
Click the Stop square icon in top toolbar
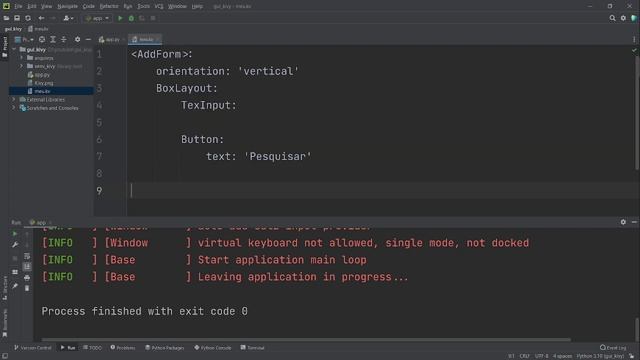click(x=153, y=18)
